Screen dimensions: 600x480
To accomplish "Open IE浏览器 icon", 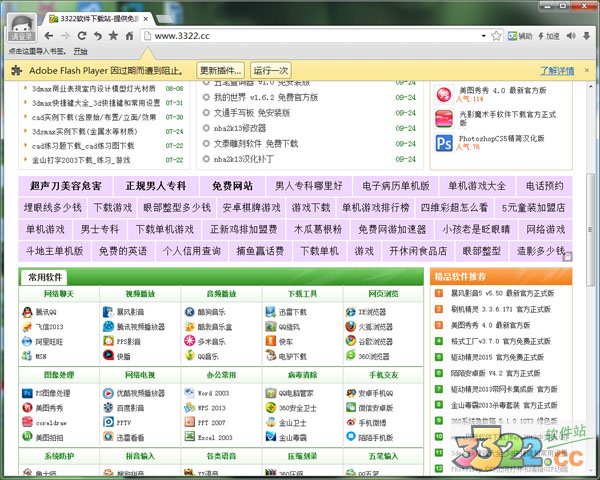I will (x=351, y=312).
